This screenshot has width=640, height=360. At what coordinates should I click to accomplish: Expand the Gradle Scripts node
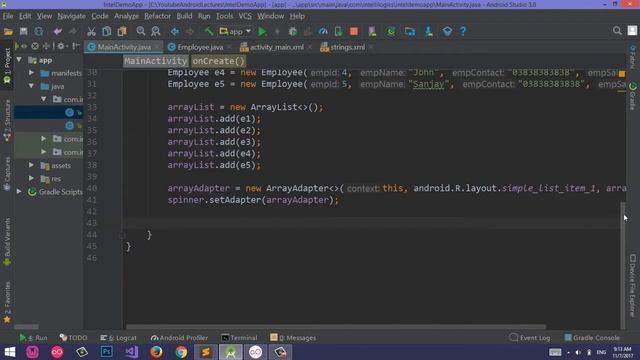(19, 191)
